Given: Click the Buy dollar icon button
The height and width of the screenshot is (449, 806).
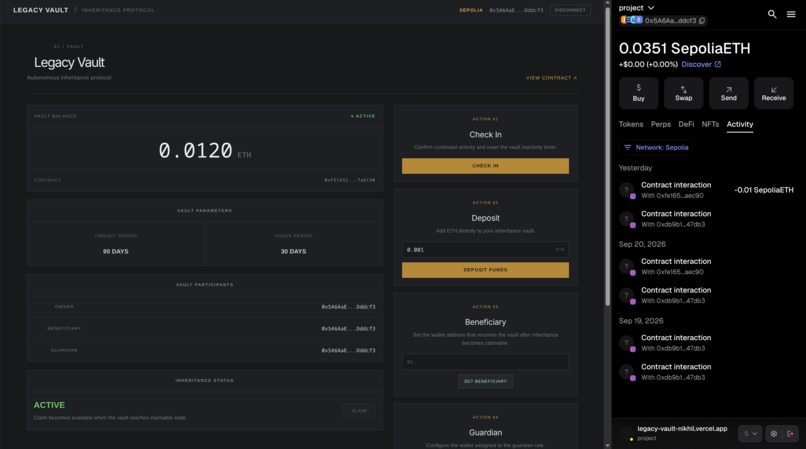Looking at the screenshot, I should point(638,93).
